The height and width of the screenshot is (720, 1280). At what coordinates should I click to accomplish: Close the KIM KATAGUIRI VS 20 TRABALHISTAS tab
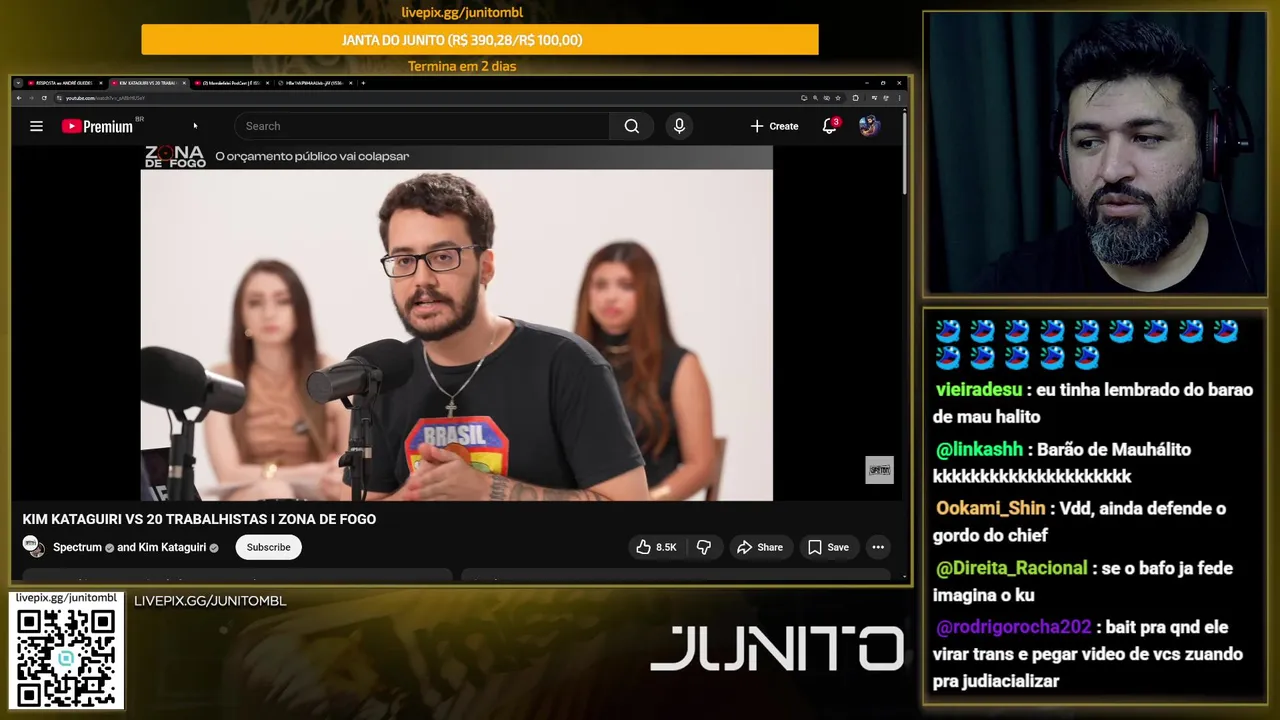coord(184,83)
